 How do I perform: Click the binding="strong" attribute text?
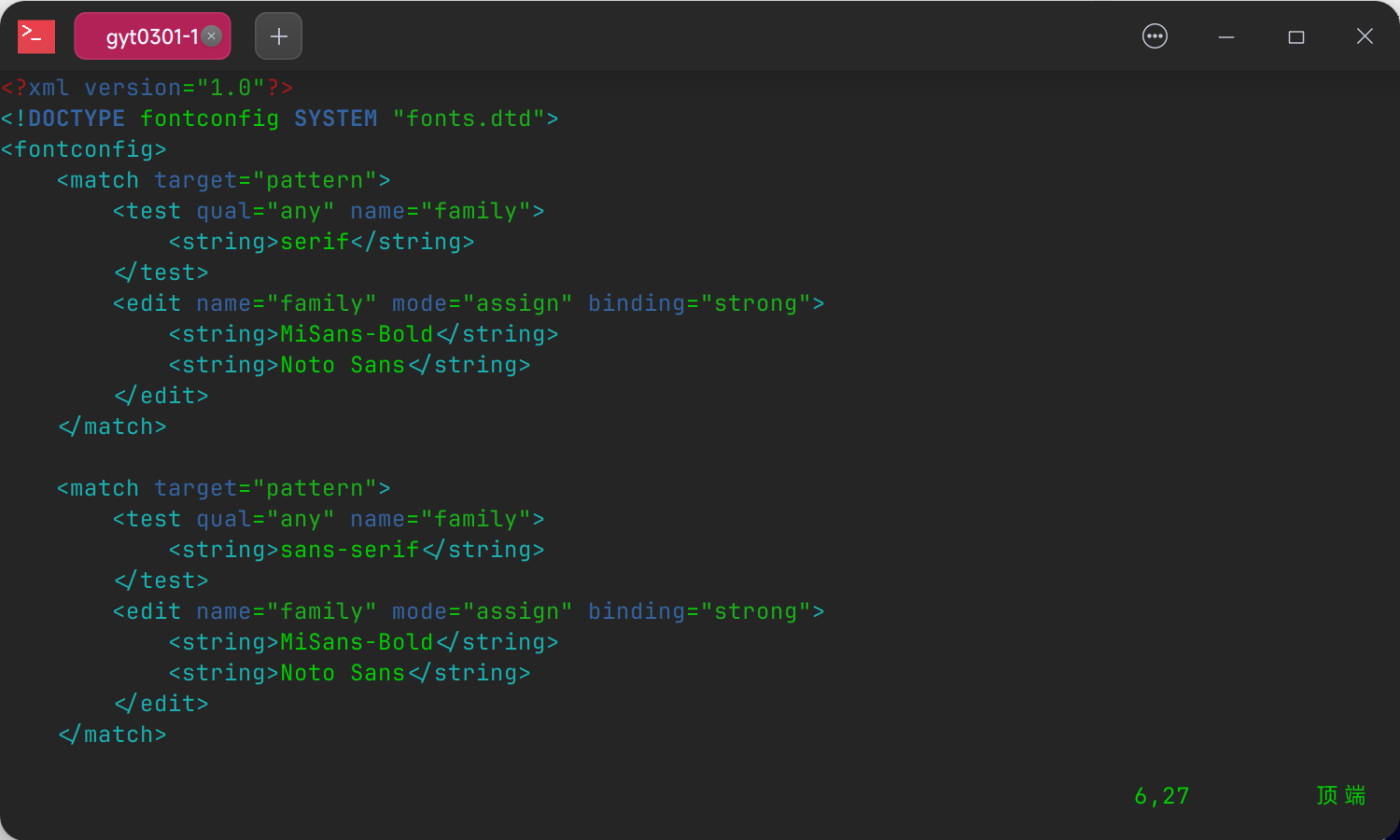[707, 302]
